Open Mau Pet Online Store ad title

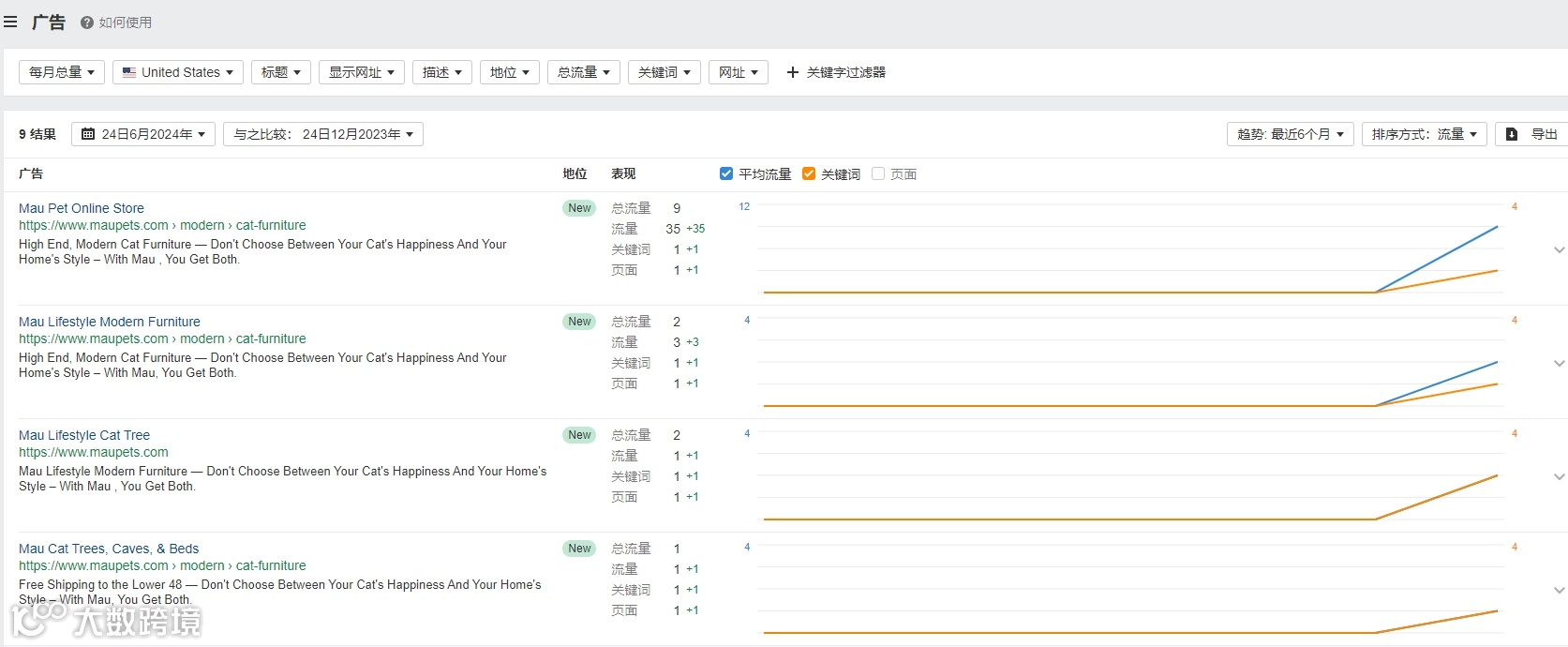point(82,208)
